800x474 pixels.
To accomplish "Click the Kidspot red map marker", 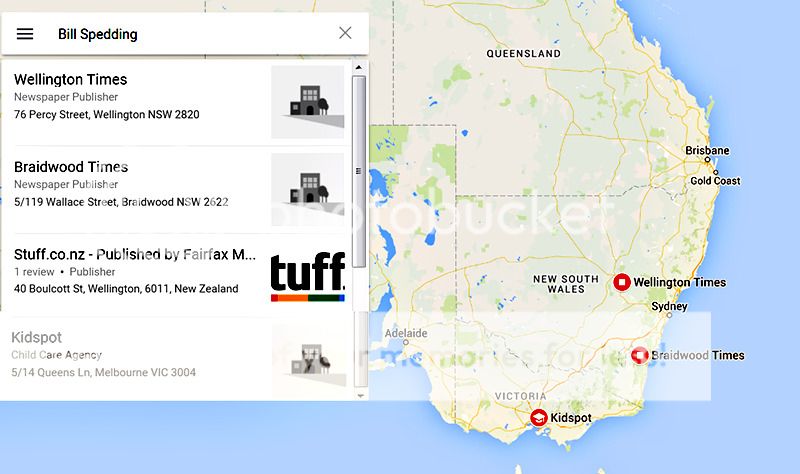I will (538, 416).
